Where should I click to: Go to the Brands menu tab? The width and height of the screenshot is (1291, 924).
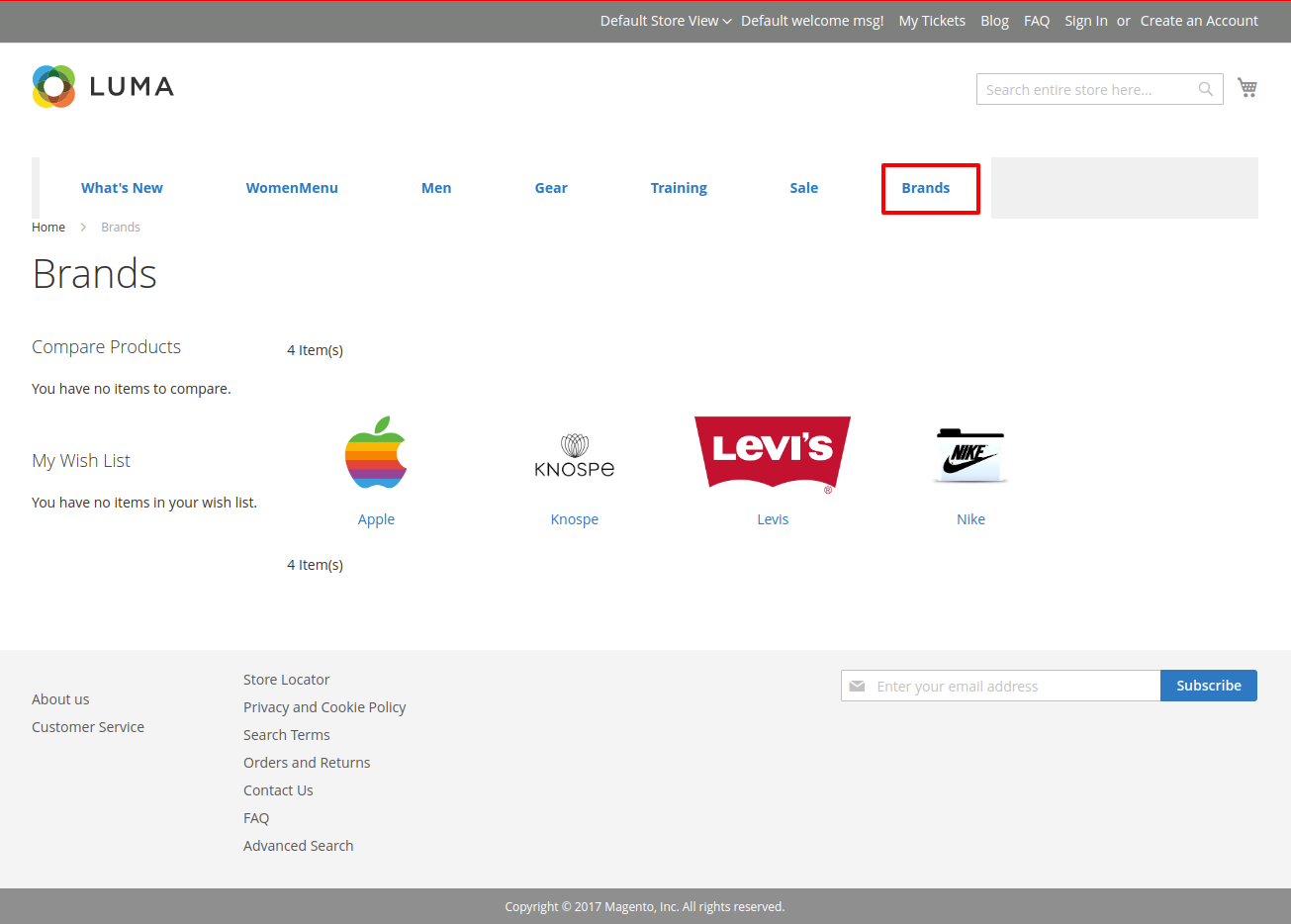925,188
